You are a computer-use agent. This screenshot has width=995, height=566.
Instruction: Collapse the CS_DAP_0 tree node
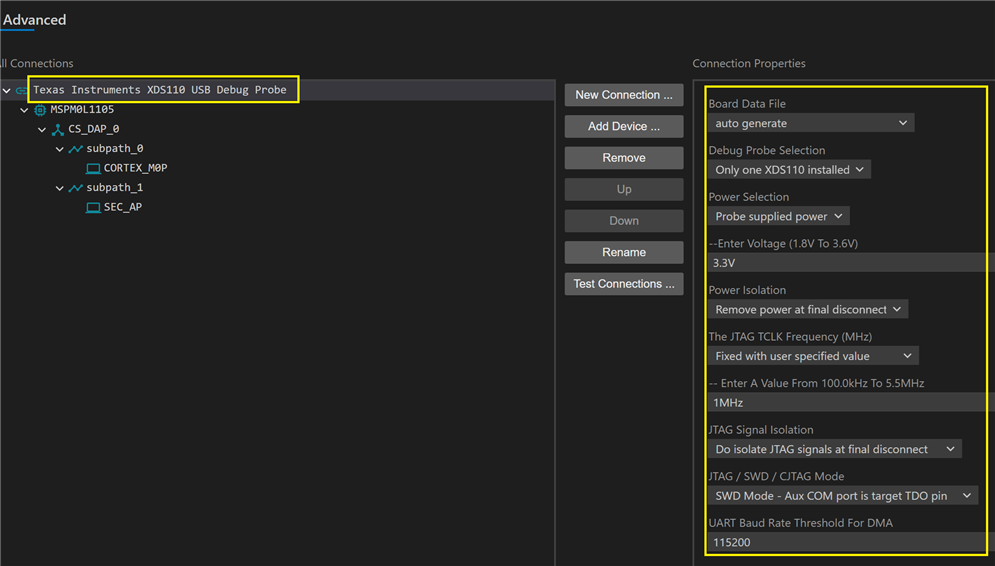click(42, 129)
